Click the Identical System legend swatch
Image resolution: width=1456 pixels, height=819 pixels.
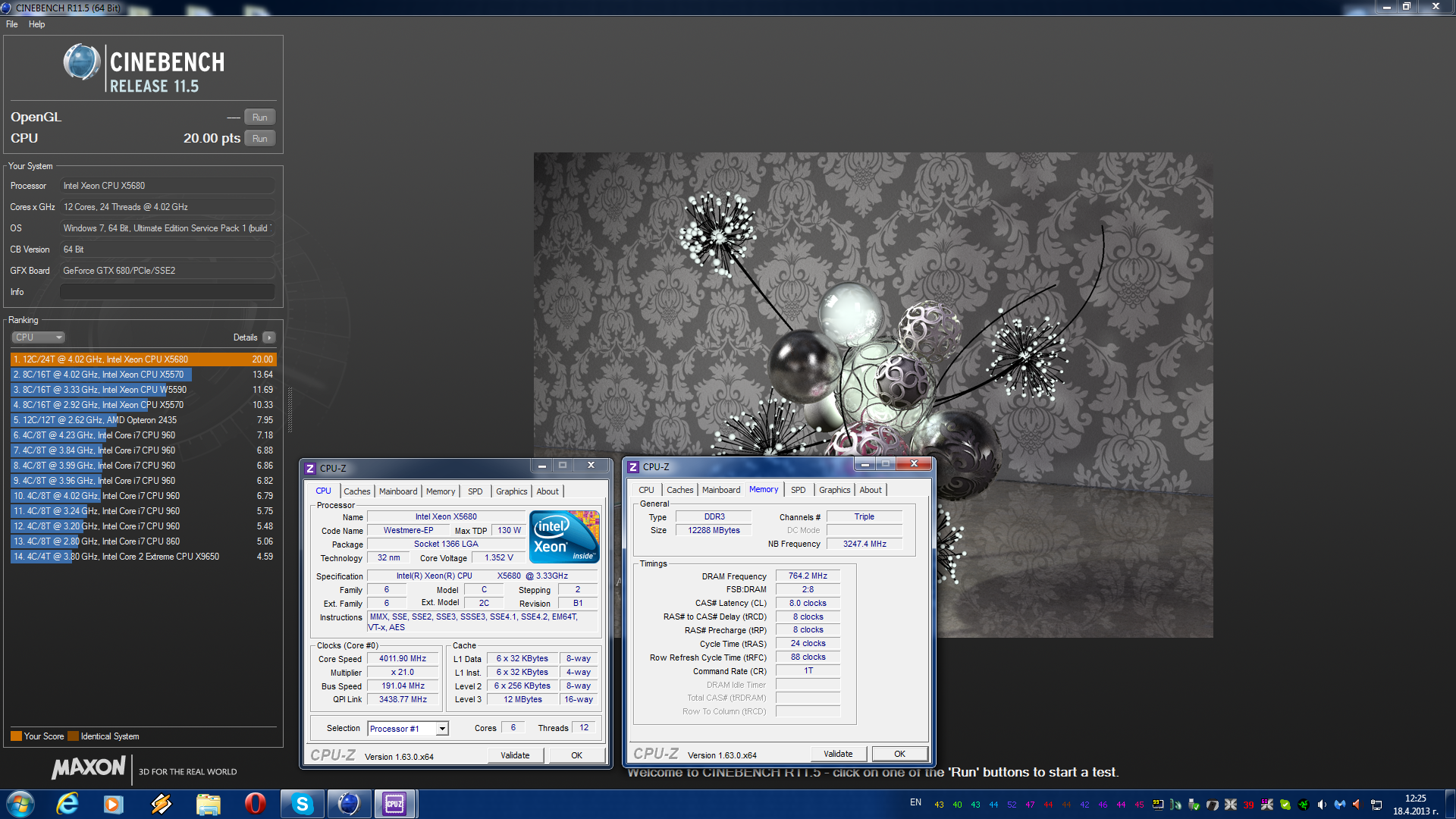click(x=73, y=736)
